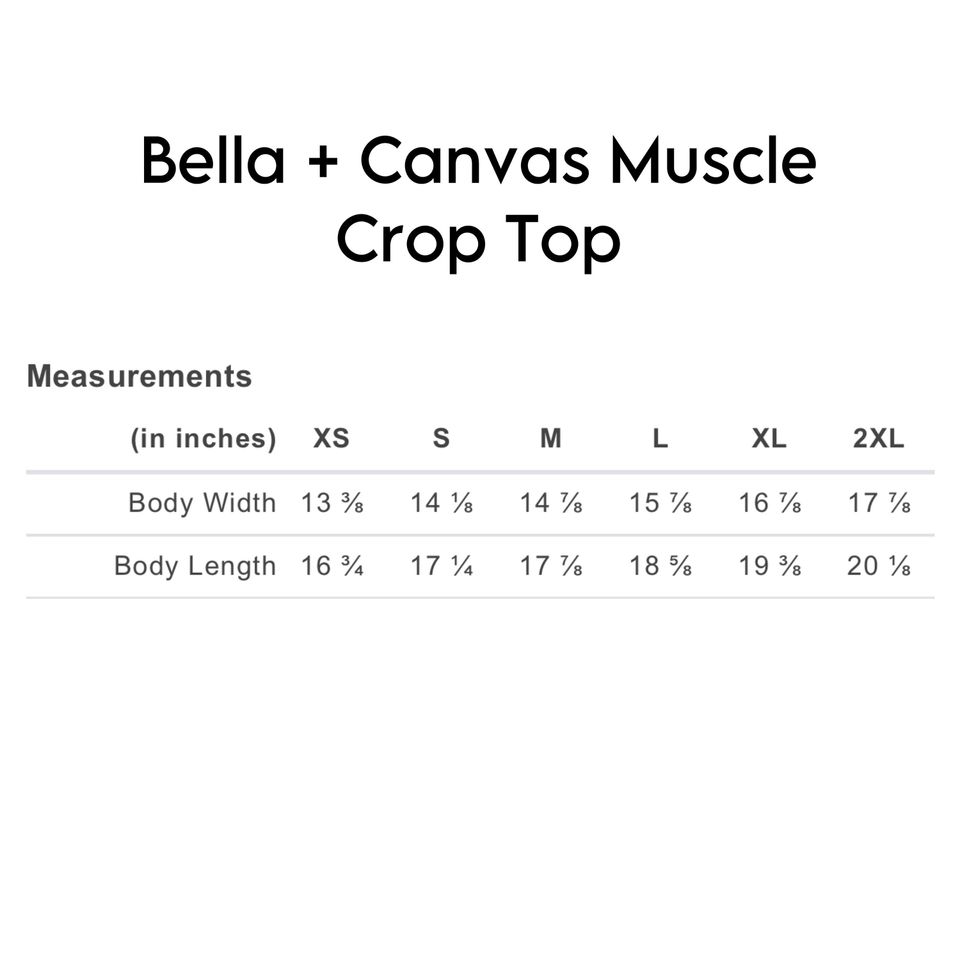Select the XL size column header
The width and height of the screenshot is (960, 960).
[769, 439]
